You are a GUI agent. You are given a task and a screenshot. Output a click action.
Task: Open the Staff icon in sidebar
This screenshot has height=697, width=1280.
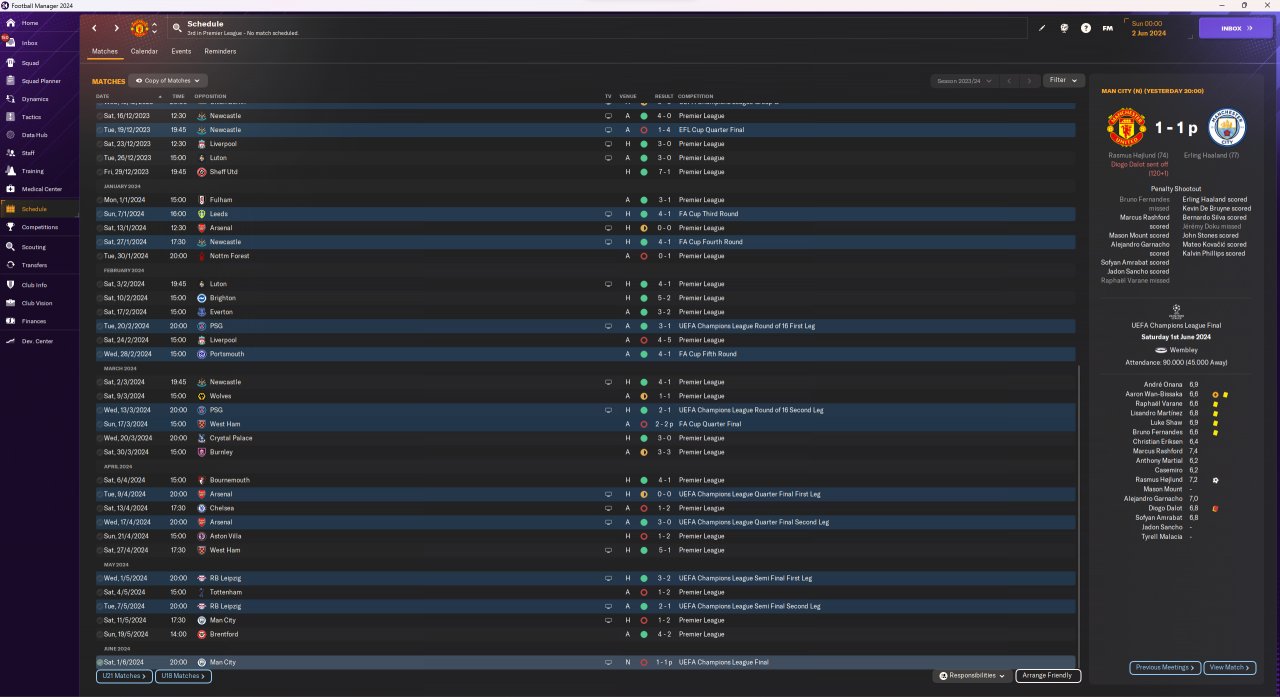[9, 153]
